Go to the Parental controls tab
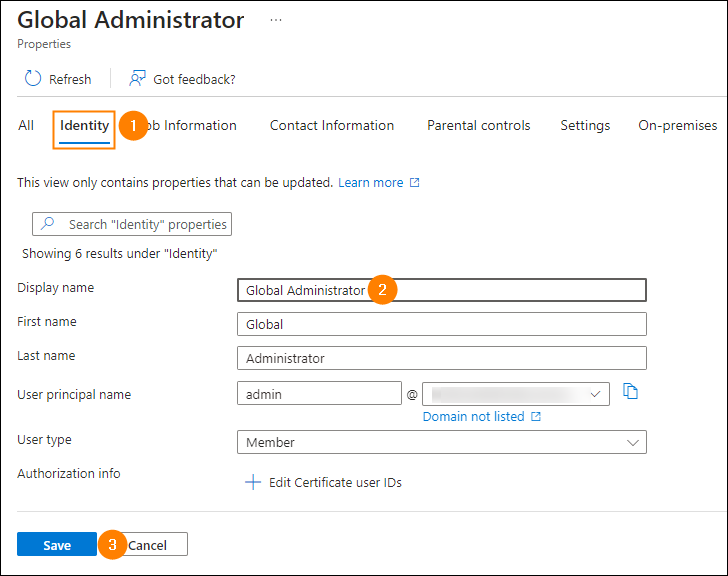This screenshot has height=576, width=728. pos(478,125)
